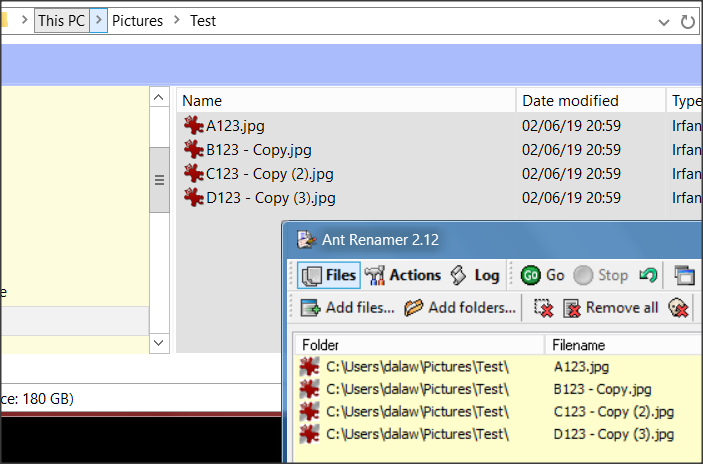This screenshot has width=703, height=464.
Task: Click the IrfanView icon of A123.jpg in Explorer
Action: pyautogui.click(x=194, y=126)
